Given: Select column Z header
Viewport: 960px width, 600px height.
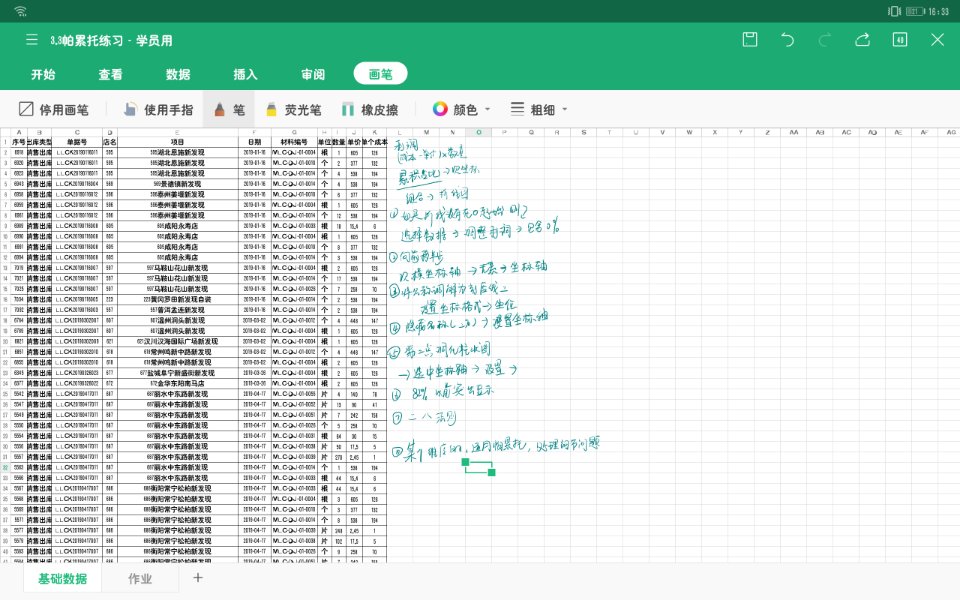Looking at the screenshot, I should [767, 132].
